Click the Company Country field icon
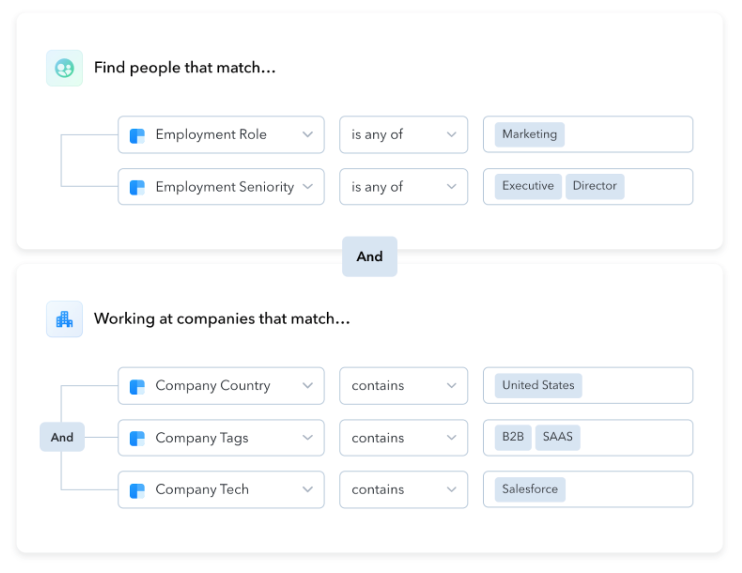Viewport: 742px width, 573px height. pos(138,386)
